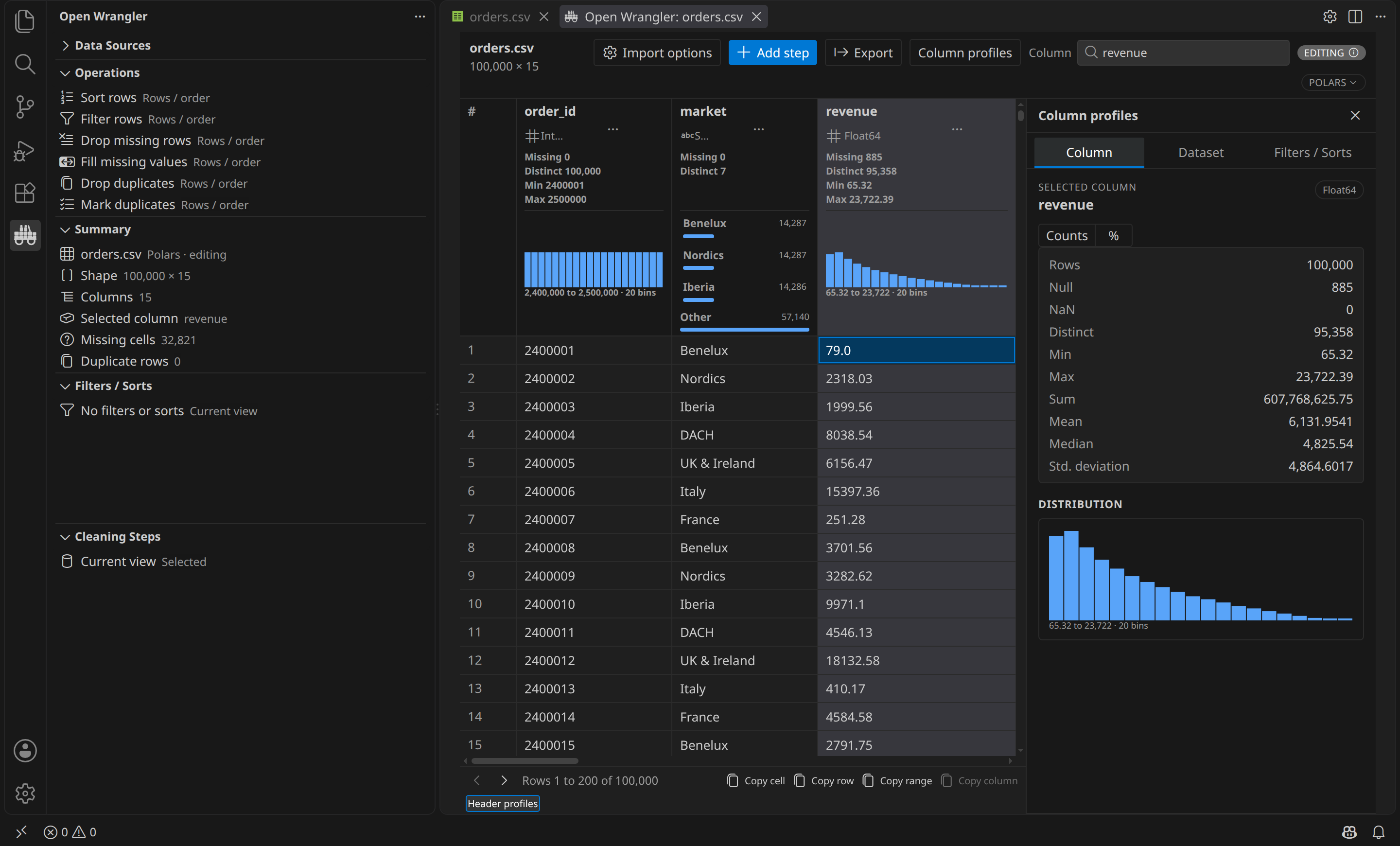This screenshot has height=846, width=1400.
Task: Open market column options ellipsis
Action: coord(758,129)
